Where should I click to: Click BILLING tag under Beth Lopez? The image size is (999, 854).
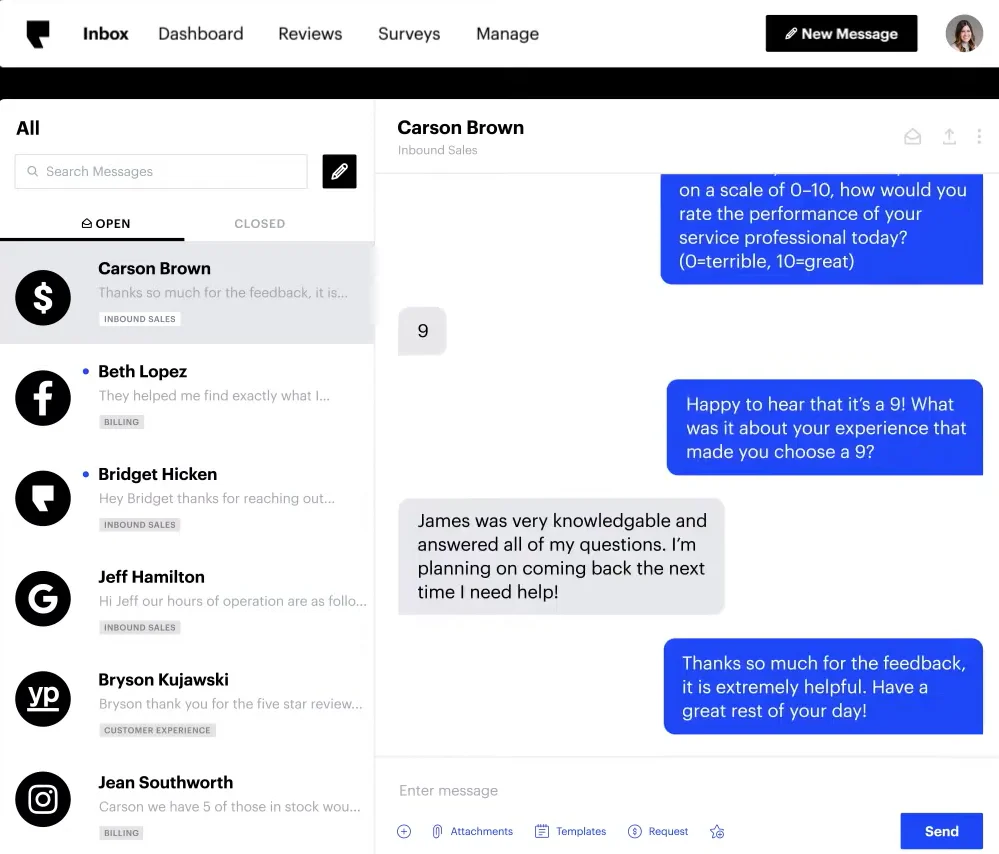click(121, 422)
